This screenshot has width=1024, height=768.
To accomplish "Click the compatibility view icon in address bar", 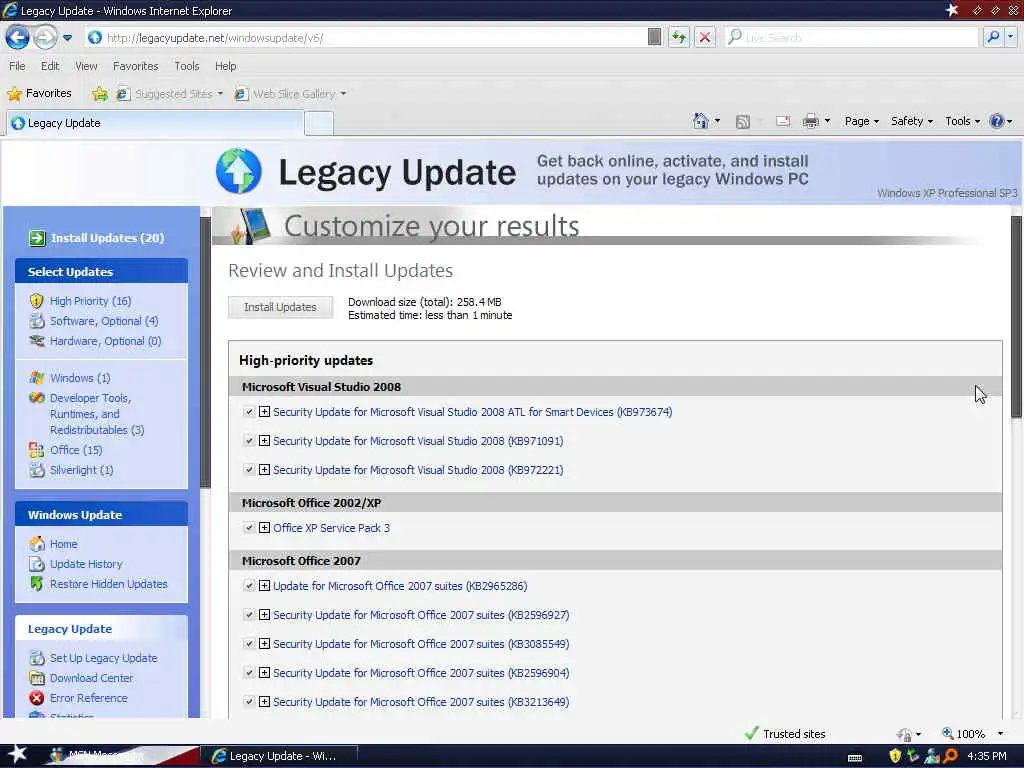I will click(x=654, y=37).
